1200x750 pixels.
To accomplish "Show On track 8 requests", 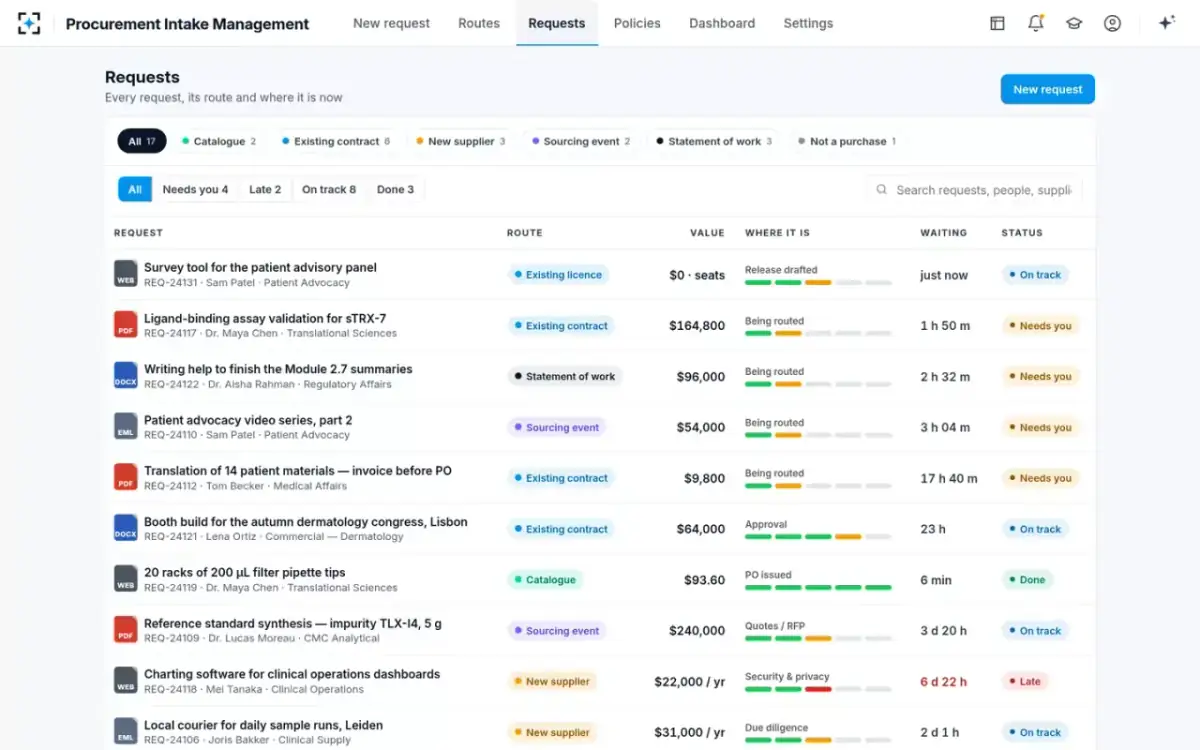I will [x=329, y=189].
